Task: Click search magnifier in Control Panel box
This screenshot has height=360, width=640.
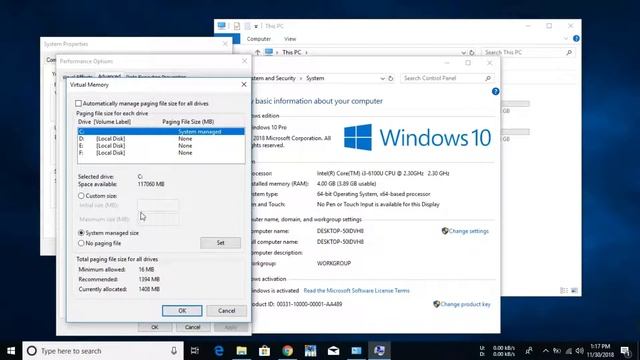Action: click(x=488, y=78)
